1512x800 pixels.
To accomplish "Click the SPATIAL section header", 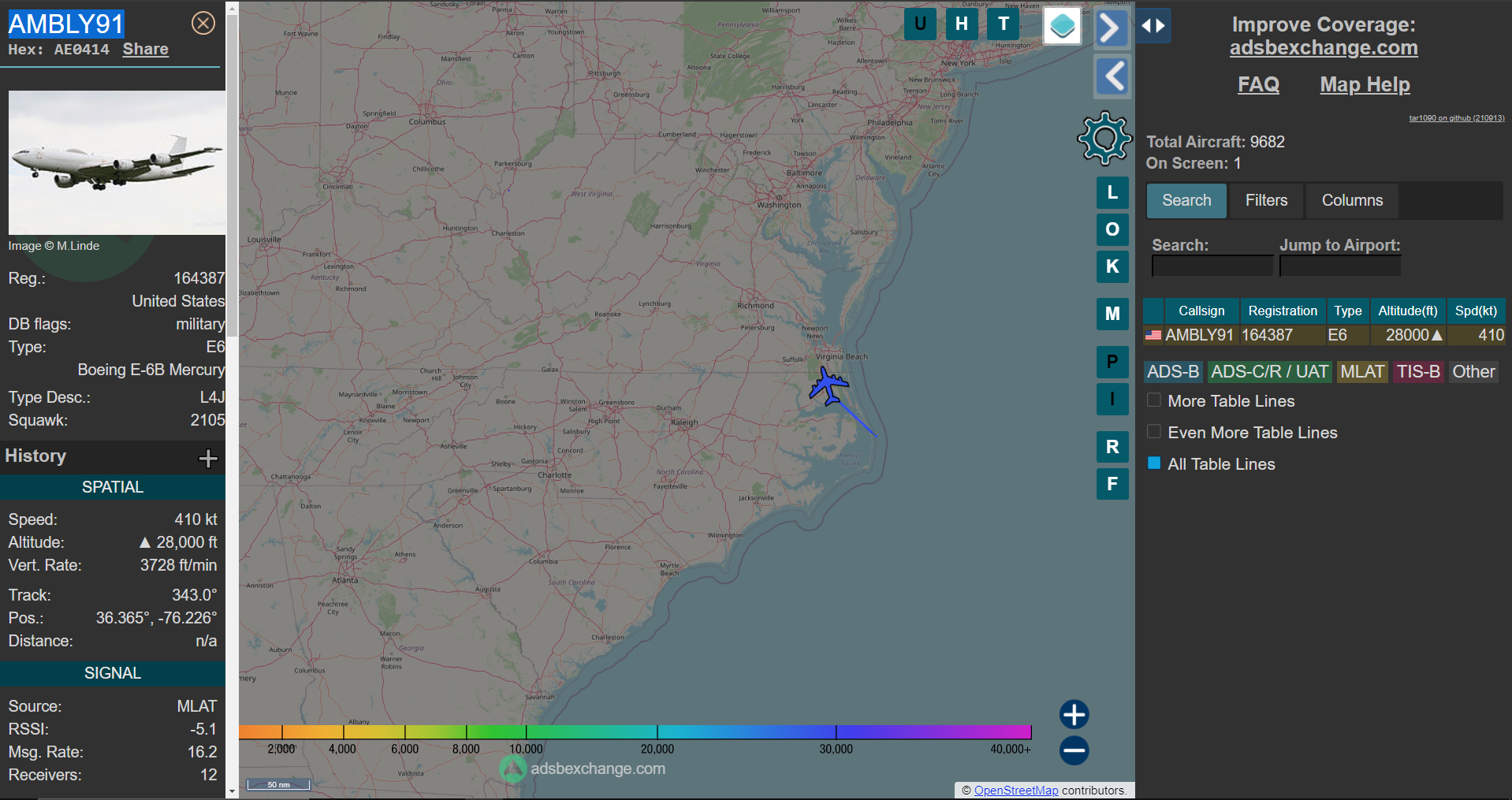I will tap(113, 487).
